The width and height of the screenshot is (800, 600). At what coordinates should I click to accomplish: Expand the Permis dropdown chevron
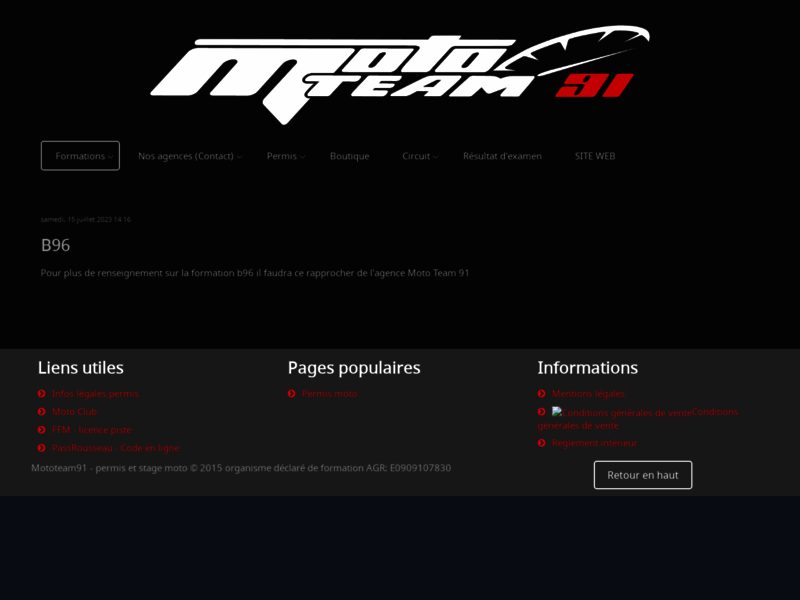[303, 157]
